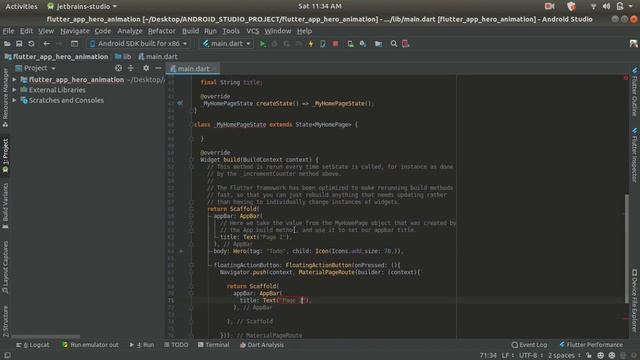Open the Run emulator out tool window
640x360 pixels.
[x=90, y=345]
